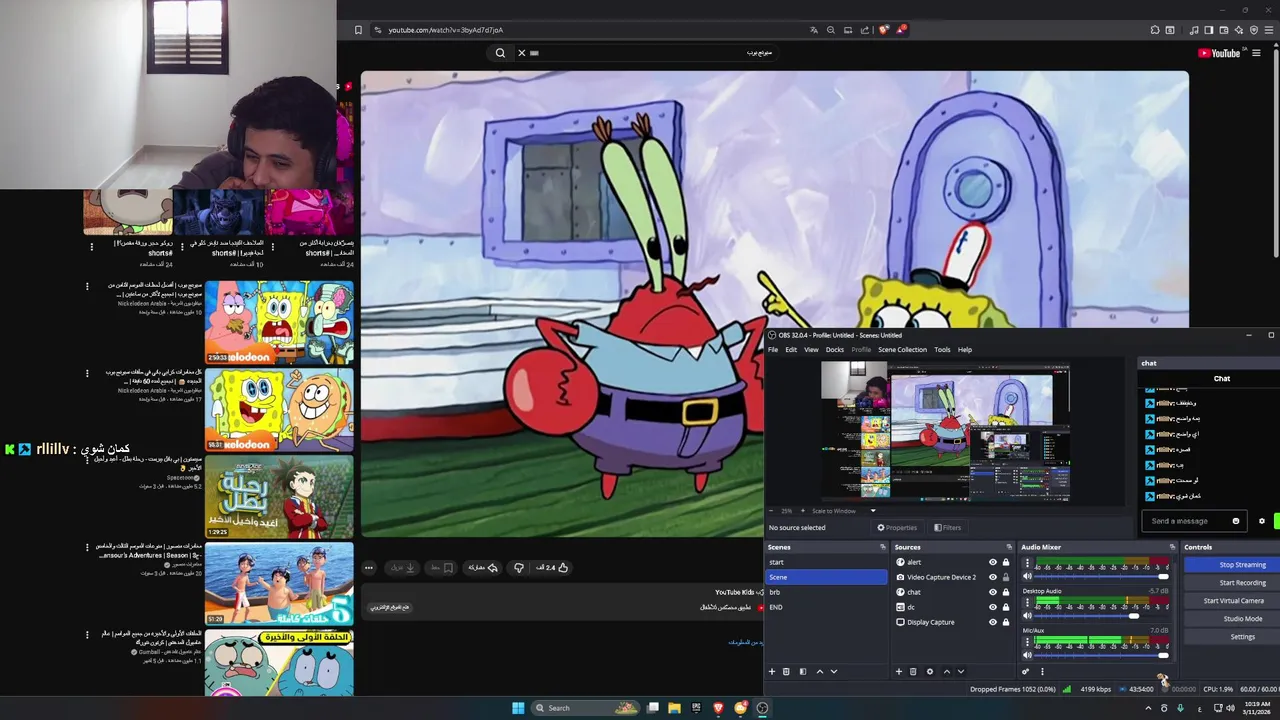This screenshot has height=720, width=1280.
Task: Open OBS Settings button
Action: [1242, 637]
